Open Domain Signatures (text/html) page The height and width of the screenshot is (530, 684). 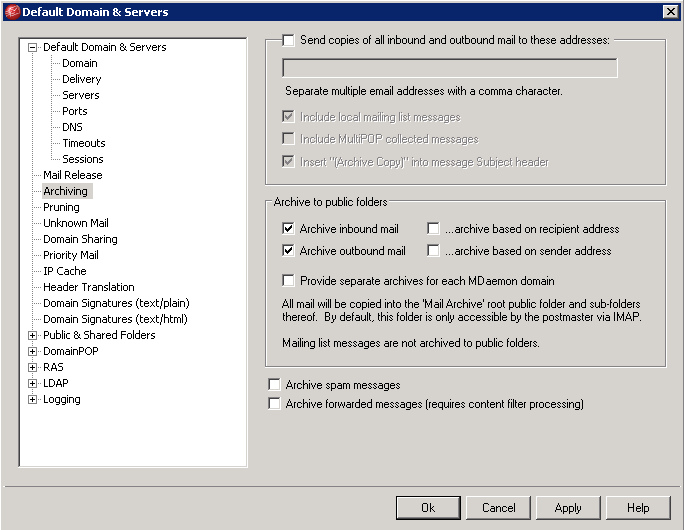click(x=116, y=319)
